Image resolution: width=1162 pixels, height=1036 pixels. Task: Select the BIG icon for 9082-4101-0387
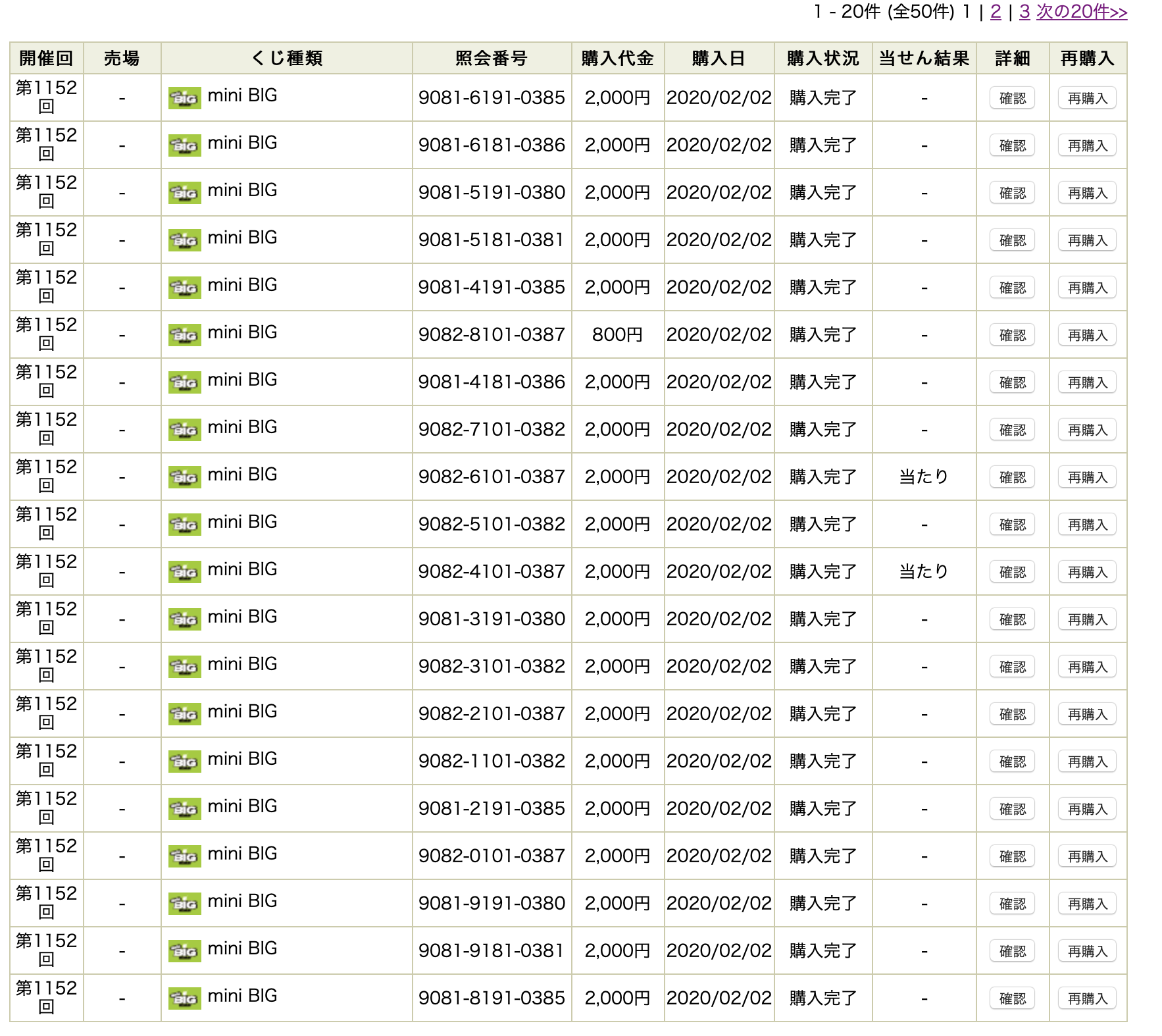[184, 572]
